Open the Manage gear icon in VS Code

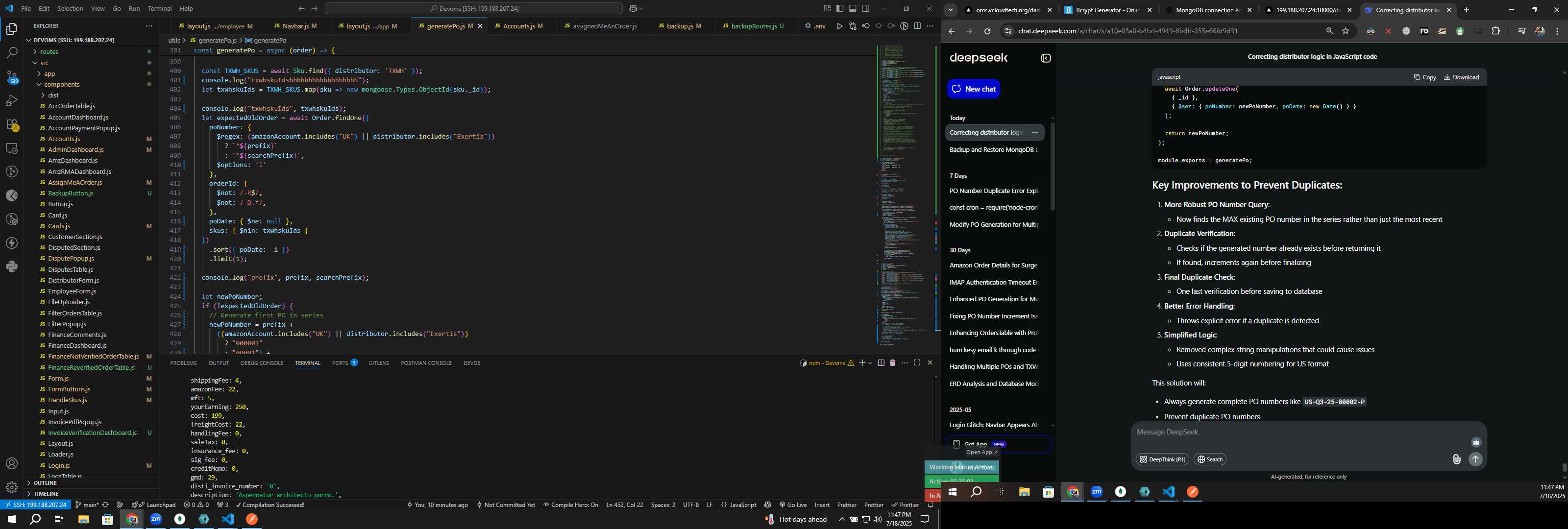(x=12, y=487)
